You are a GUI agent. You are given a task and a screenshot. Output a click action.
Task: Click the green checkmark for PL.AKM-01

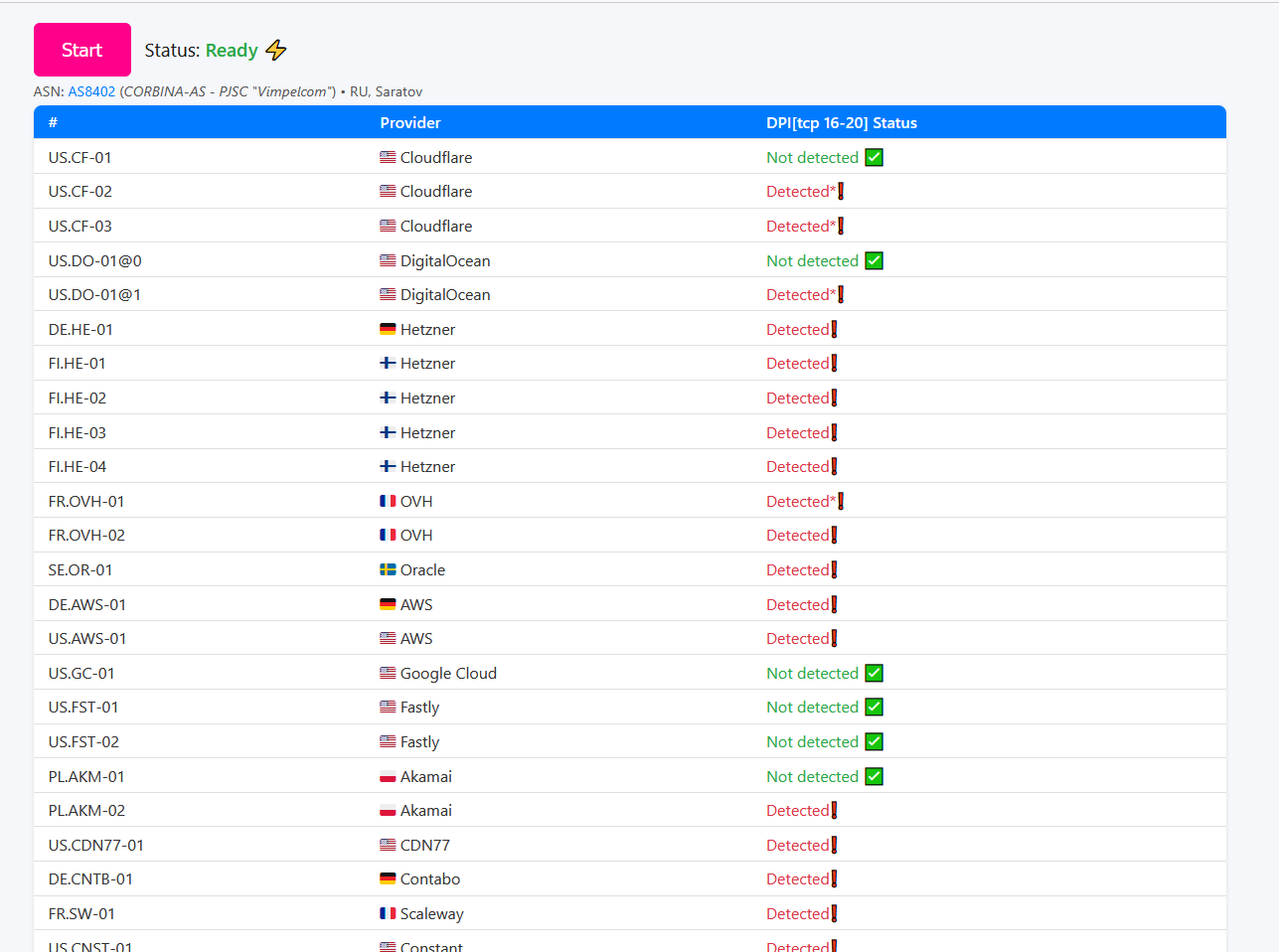tap(875, 776)
